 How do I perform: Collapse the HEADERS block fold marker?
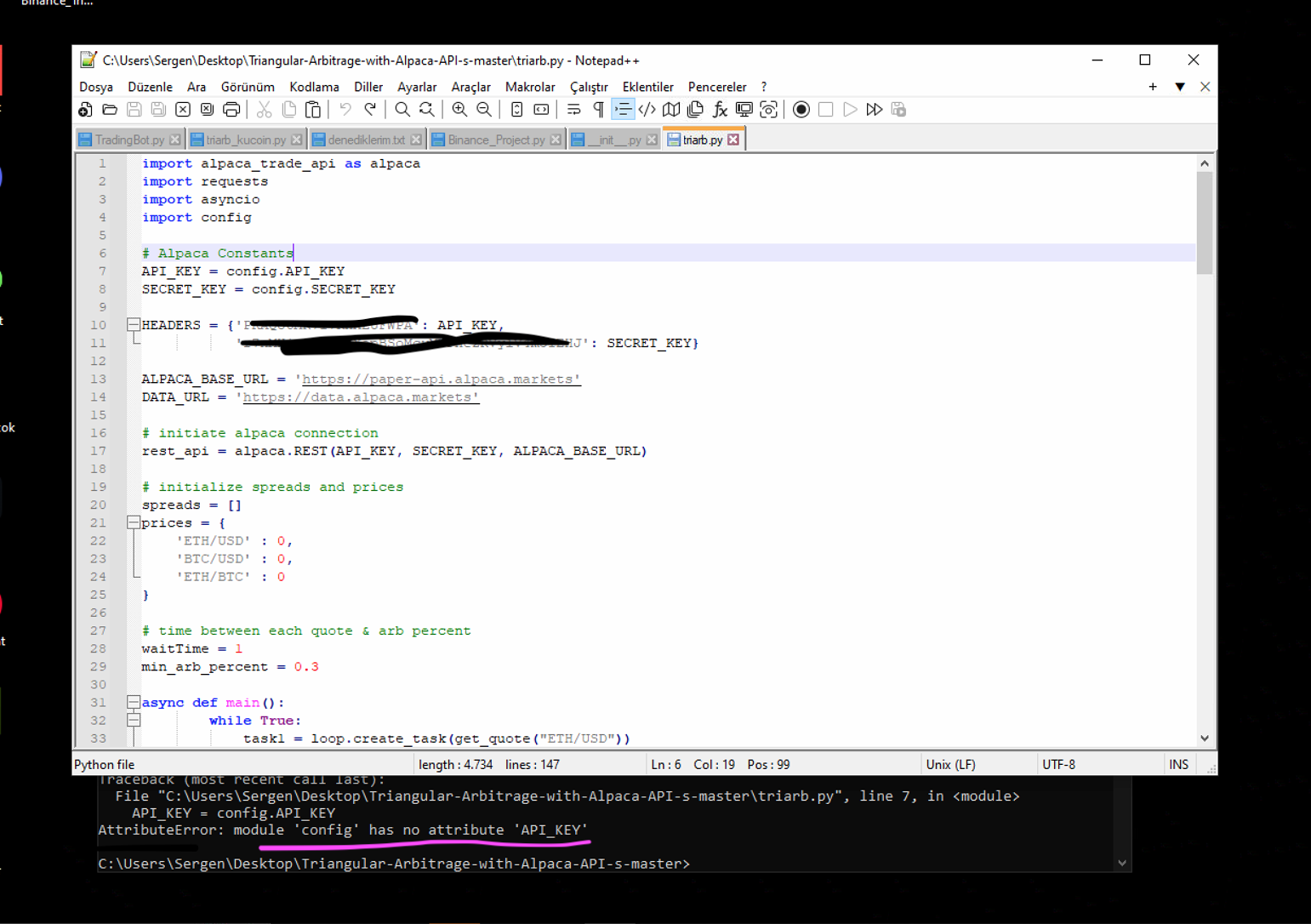click(x=134, y=324)
